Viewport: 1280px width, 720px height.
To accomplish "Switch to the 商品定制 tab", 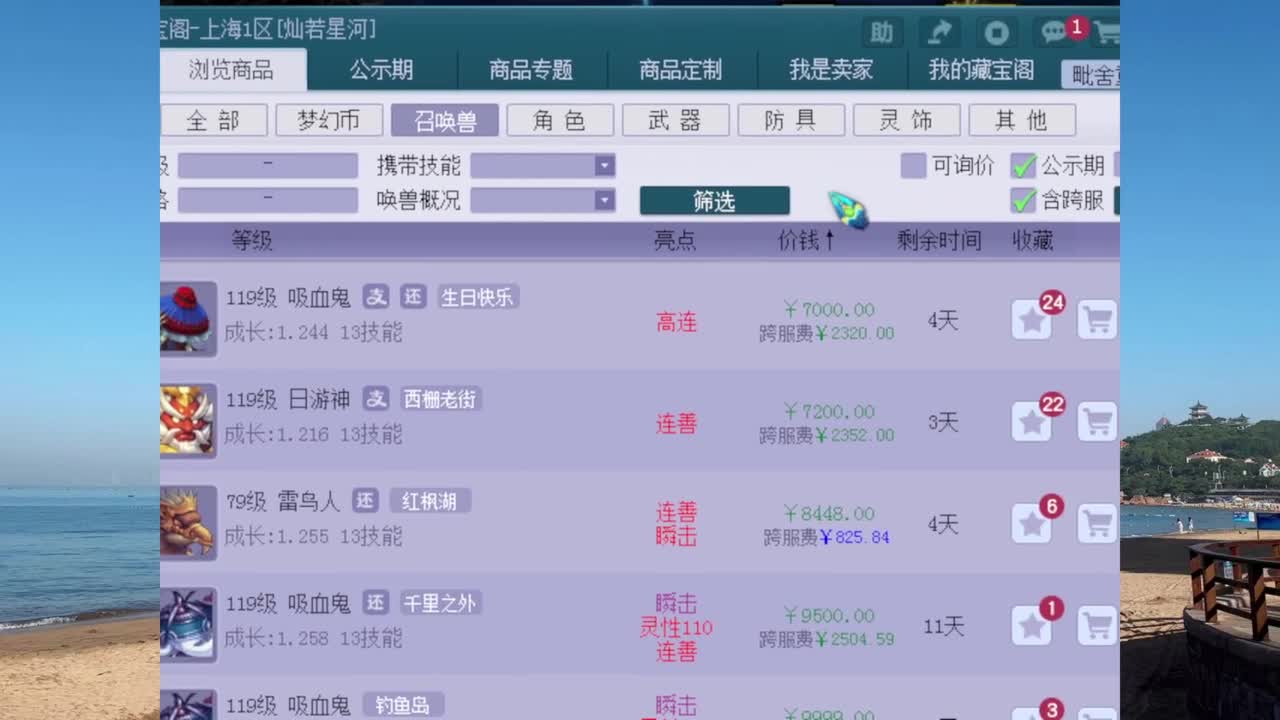I will click(681, 70).
